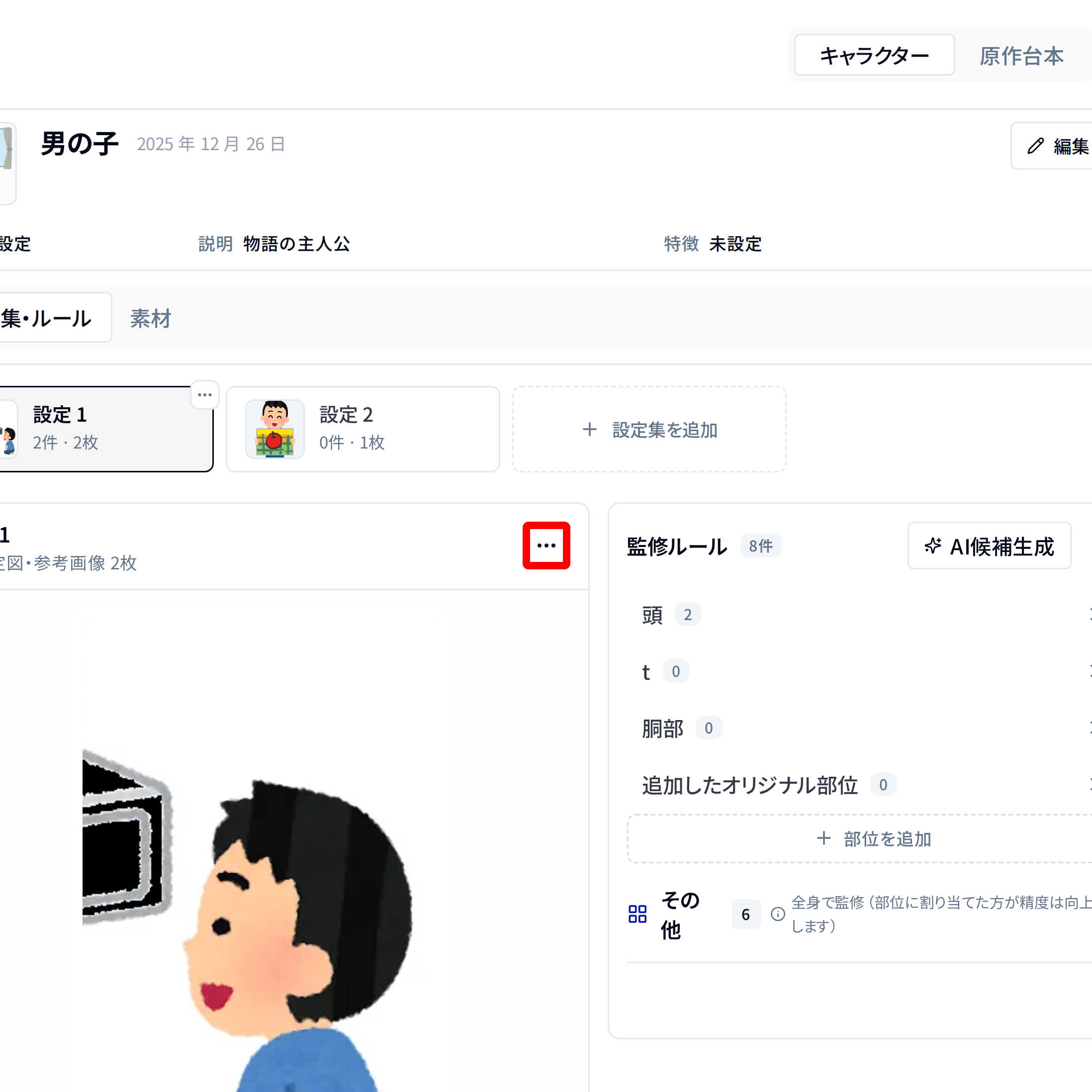1092x1092 pixels.
Task: Expand the 追加したオリジナル部位 section
Action: tap(859, 785)
